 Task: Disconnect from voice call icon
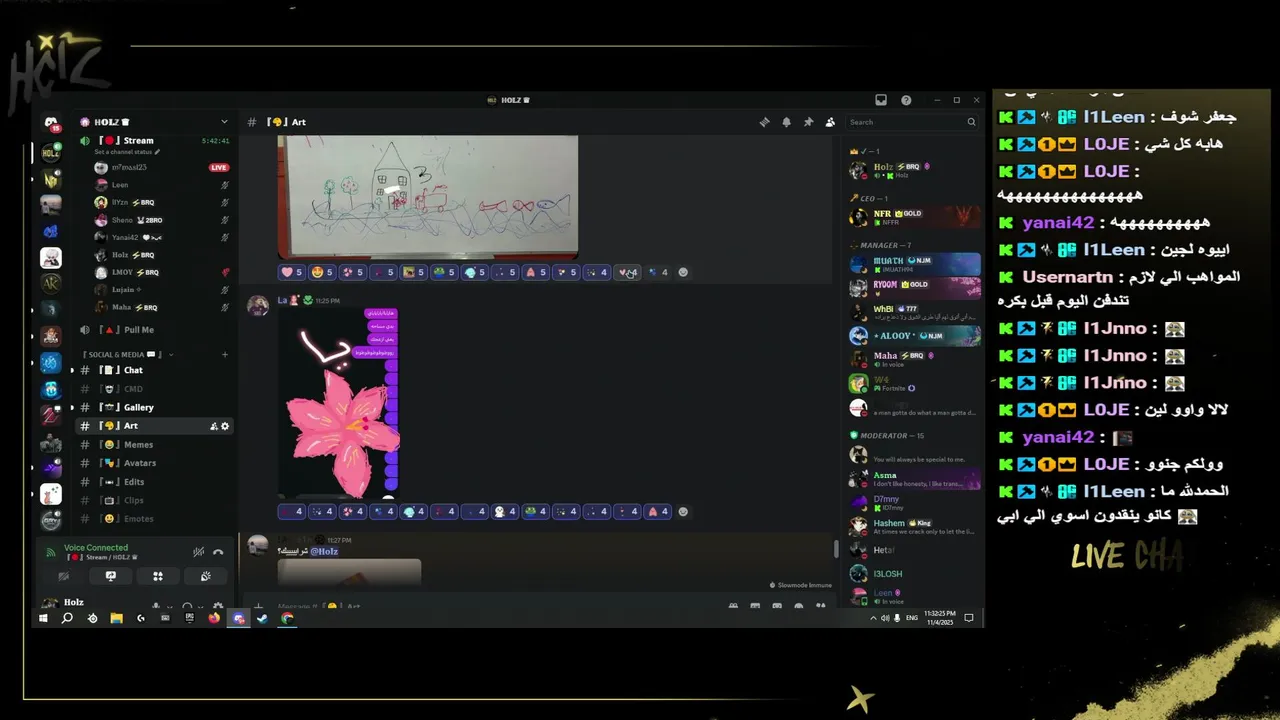click(218, 552)
